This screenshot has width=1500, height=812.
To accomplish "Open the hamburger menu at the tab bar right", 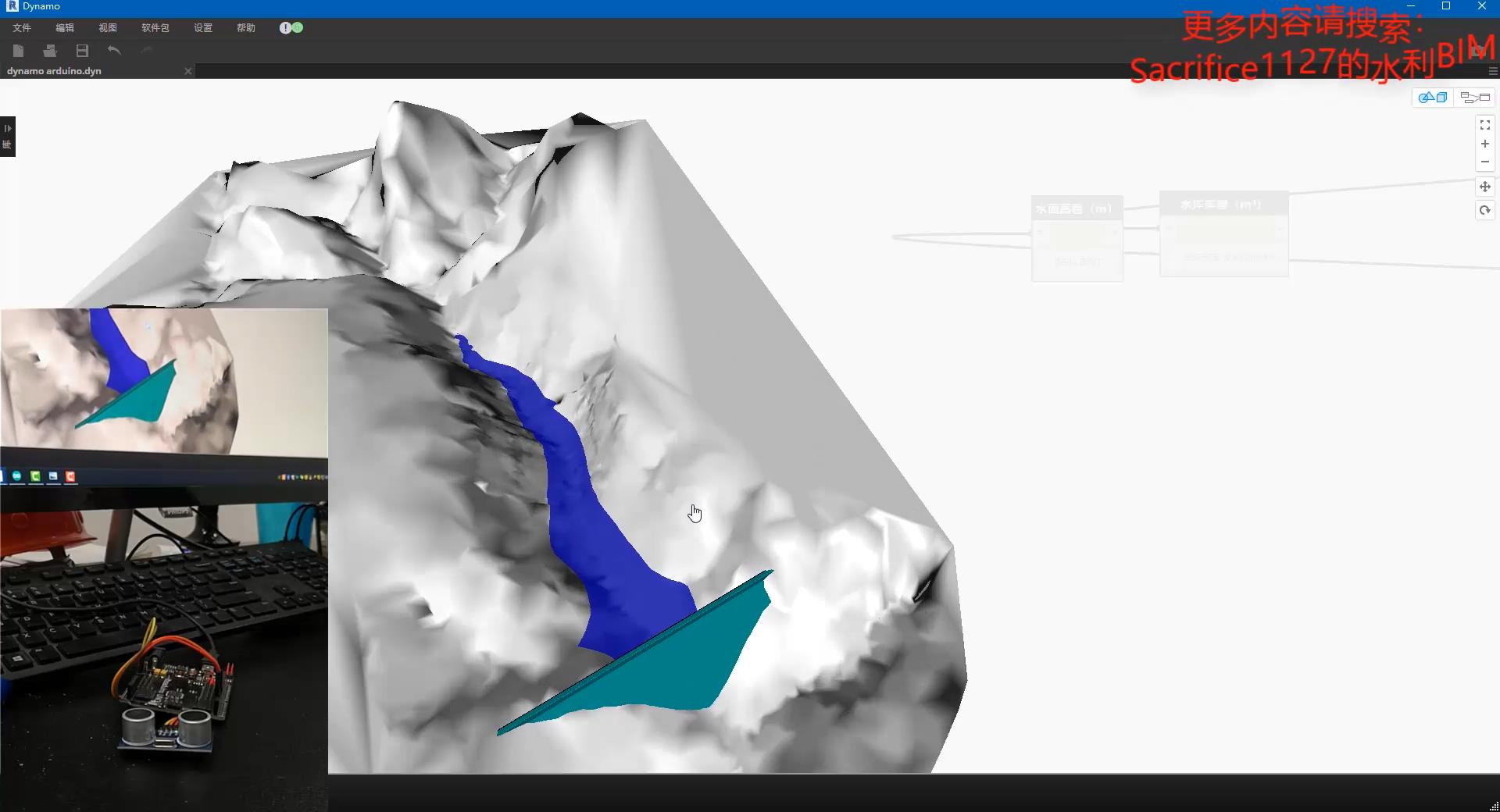I will [1492, 71].
